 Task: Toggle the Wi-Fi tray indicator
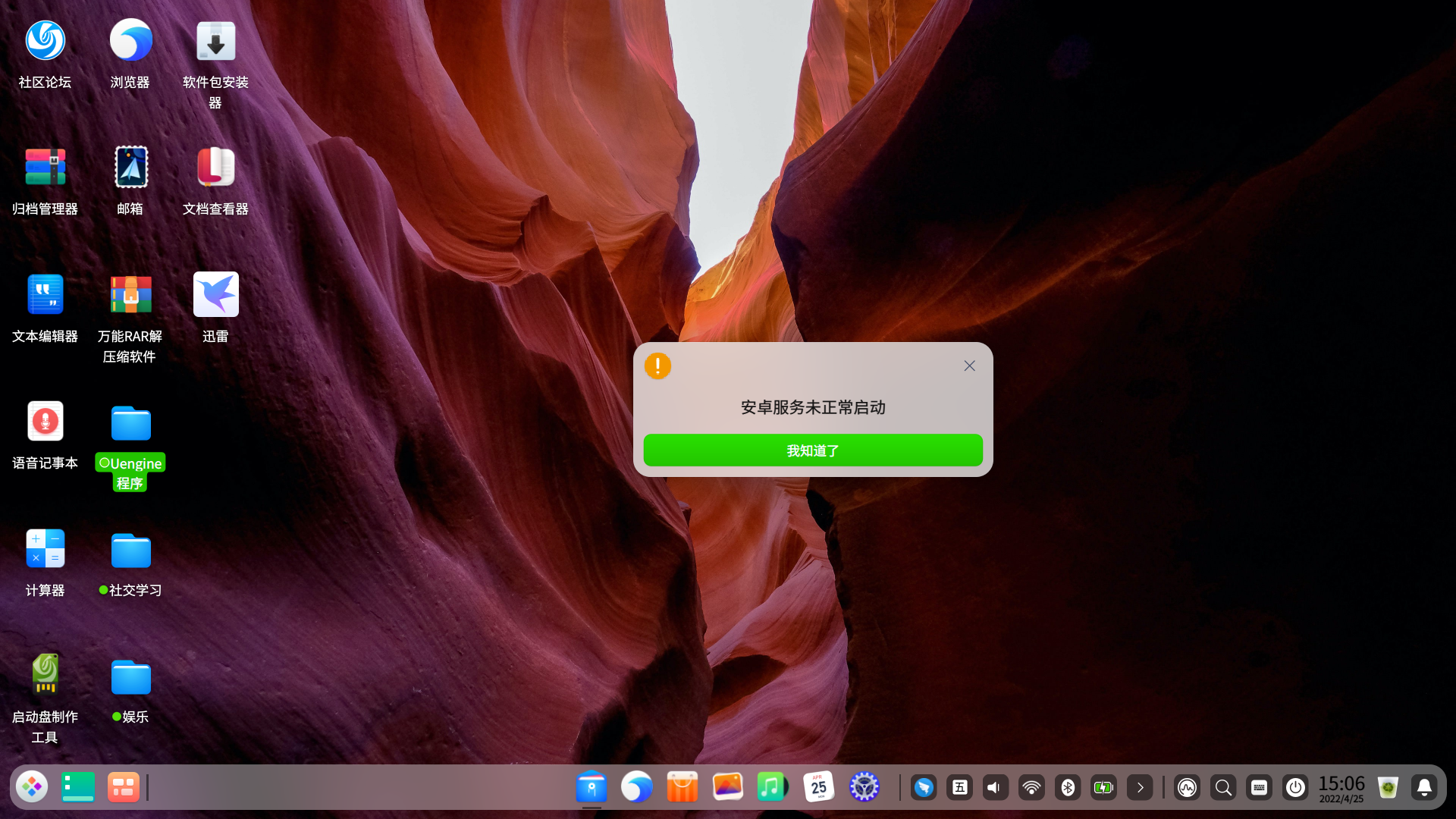[1031, 786]
